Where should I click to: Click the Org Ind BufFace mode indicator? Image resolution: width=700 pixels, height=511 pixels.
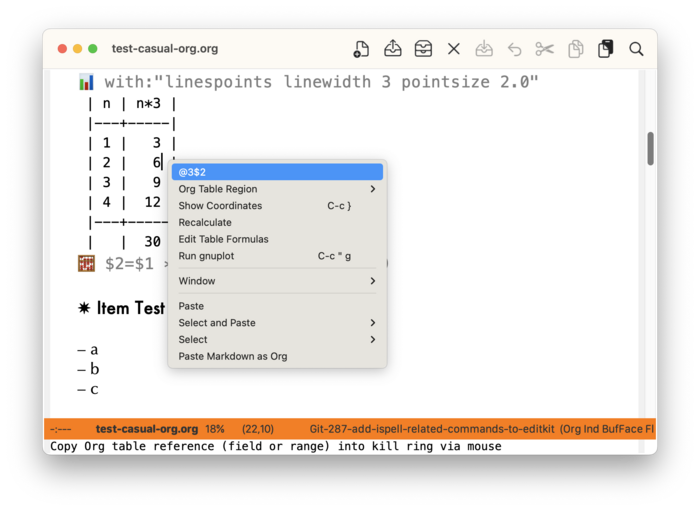click(607, 429)
